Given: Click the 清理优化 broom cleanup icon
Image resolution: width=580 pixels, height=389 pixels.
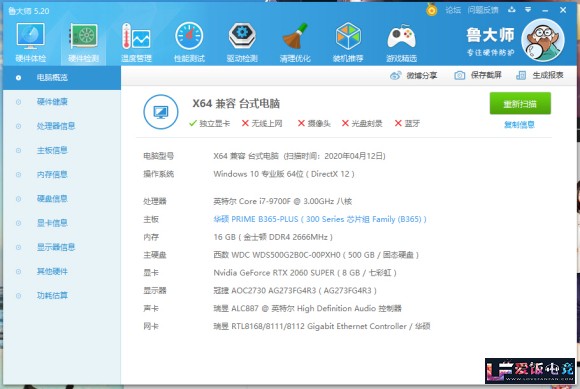Looking at the screenshot, I should (x=295, y=42).
